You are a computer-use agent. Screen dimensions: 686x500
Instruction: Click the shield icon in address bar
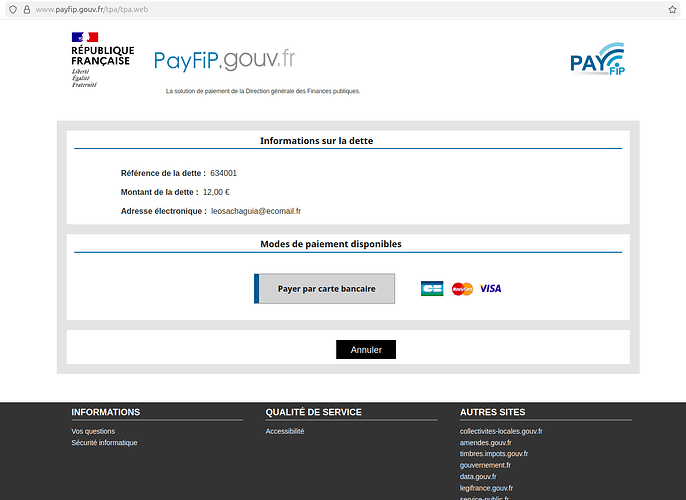pyautogui.click(x=11, y=9)
